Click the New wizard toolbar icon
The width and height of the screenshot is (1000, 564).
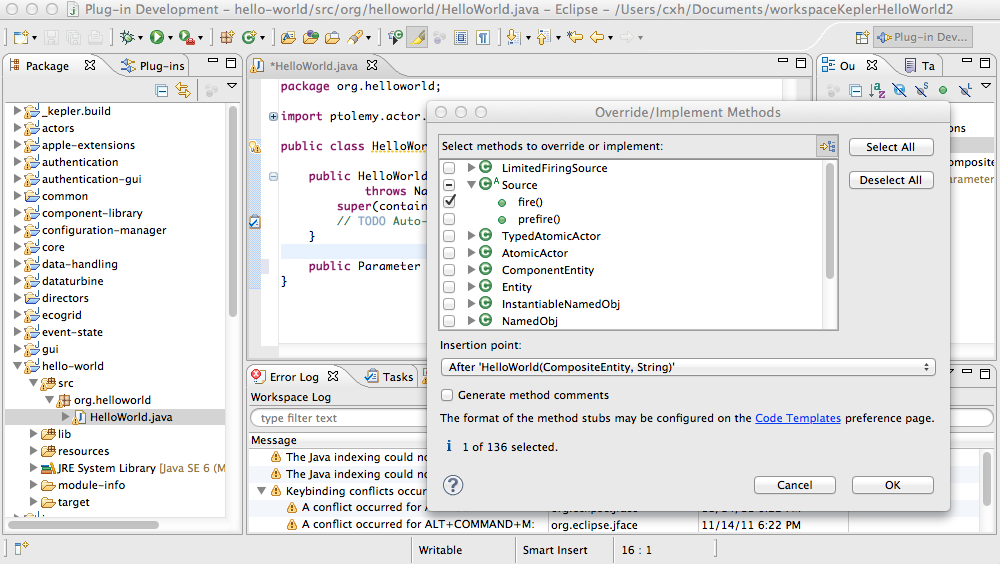(20, 38)
